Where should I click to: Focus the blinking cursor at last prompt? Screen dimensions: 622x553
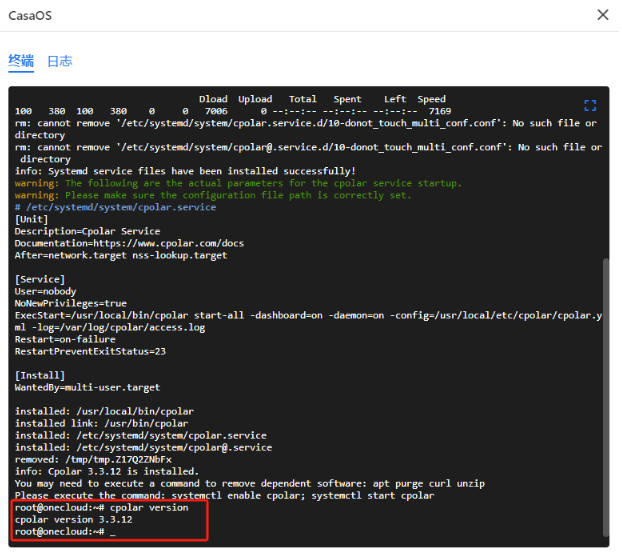113,532
